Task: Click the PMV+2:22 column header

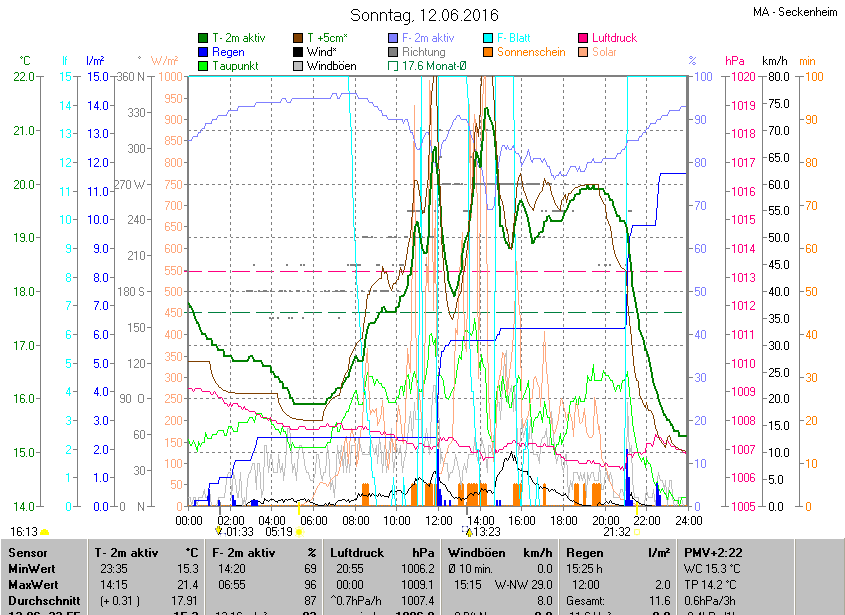Action: (x=713, y=553)
